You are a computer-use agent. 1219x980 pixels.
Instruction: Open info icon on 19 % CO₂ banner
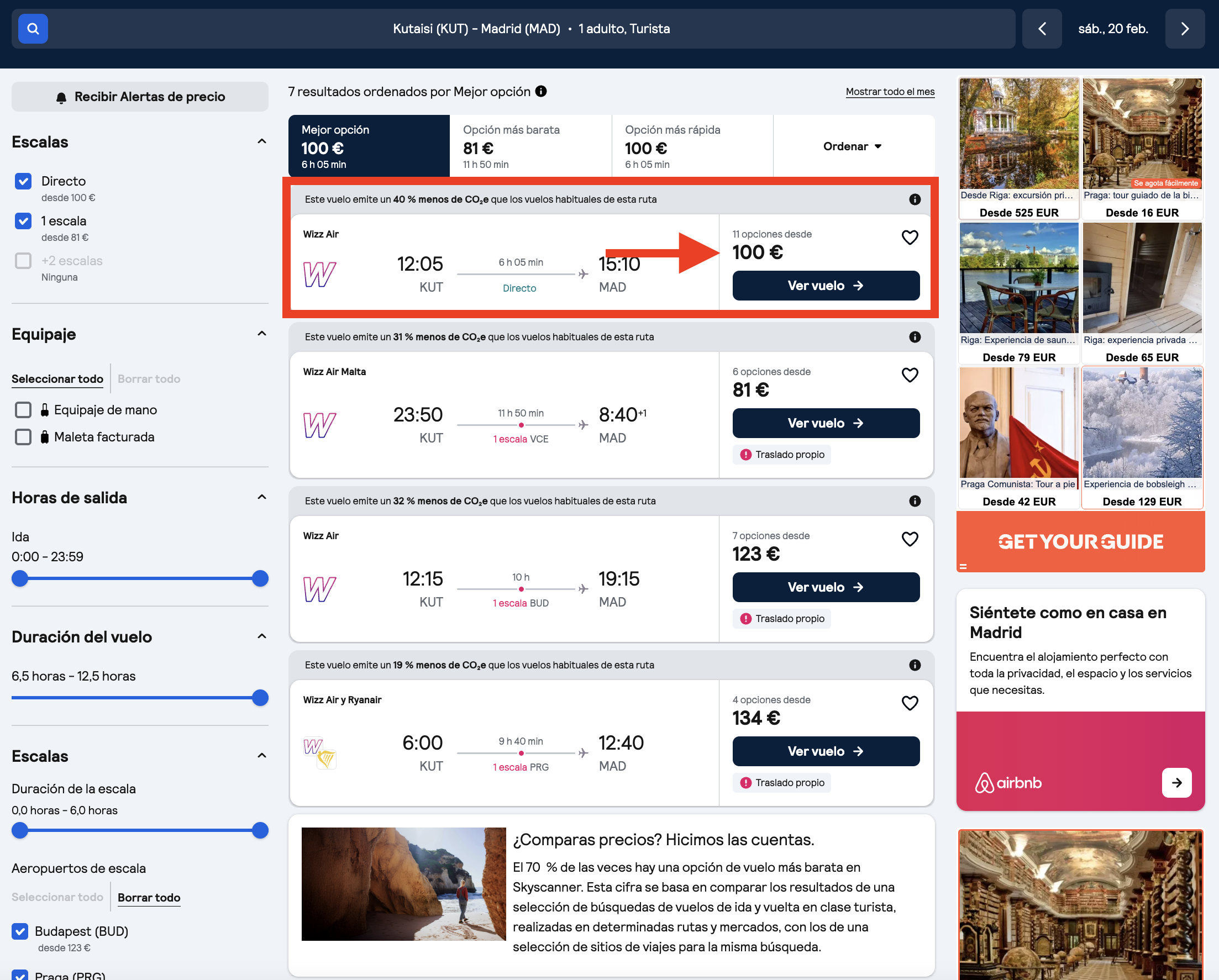click(x=914, y=665)
